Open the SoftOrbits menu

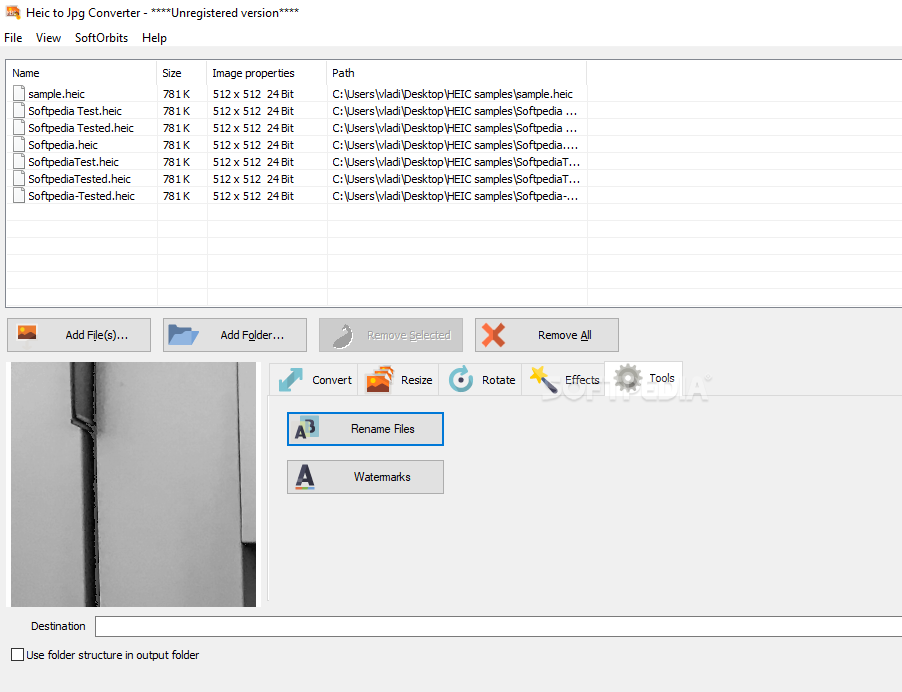[101, 38]
